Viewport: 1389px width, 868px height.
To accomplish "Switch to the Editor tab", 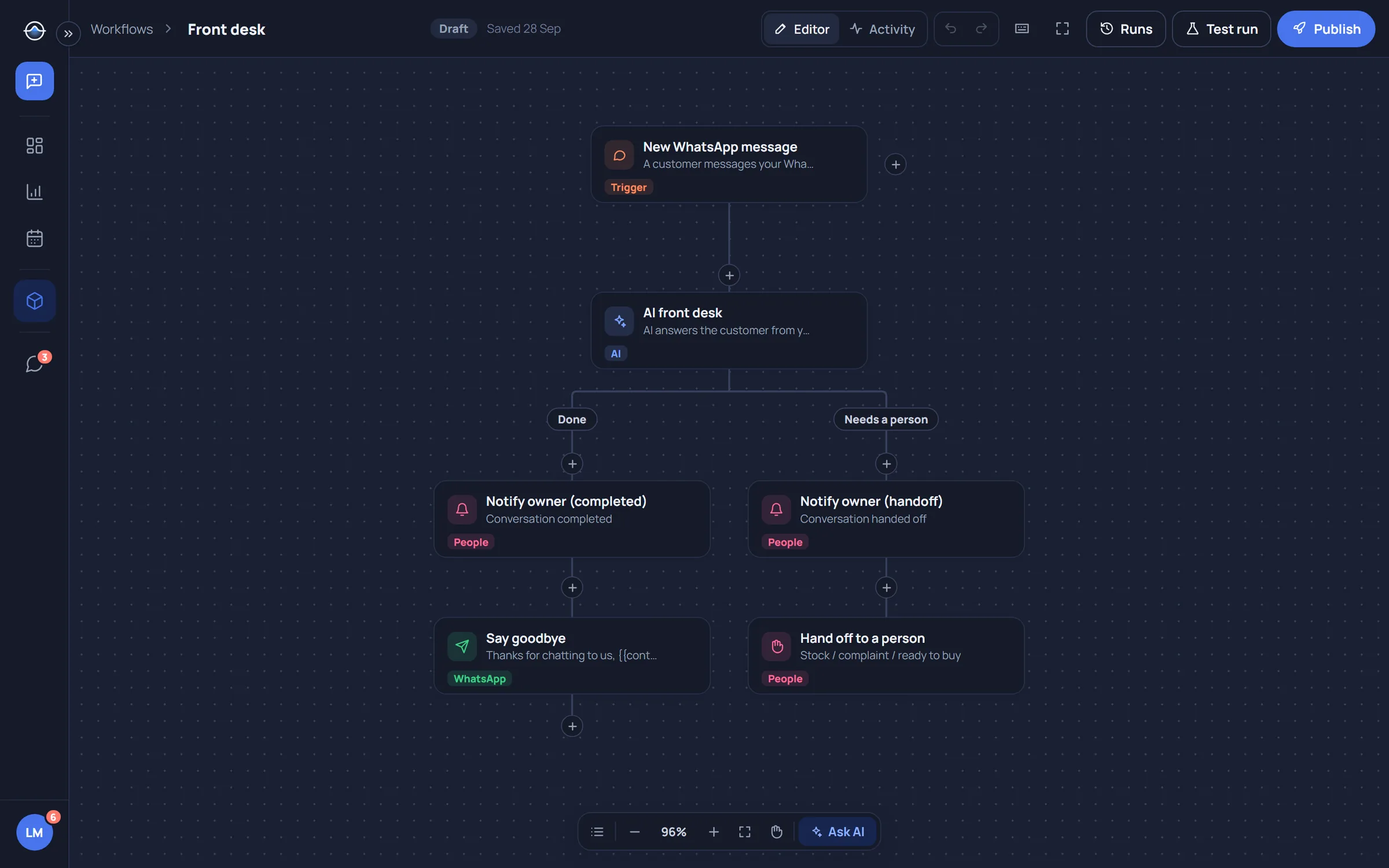I will (x=802, y=29).
